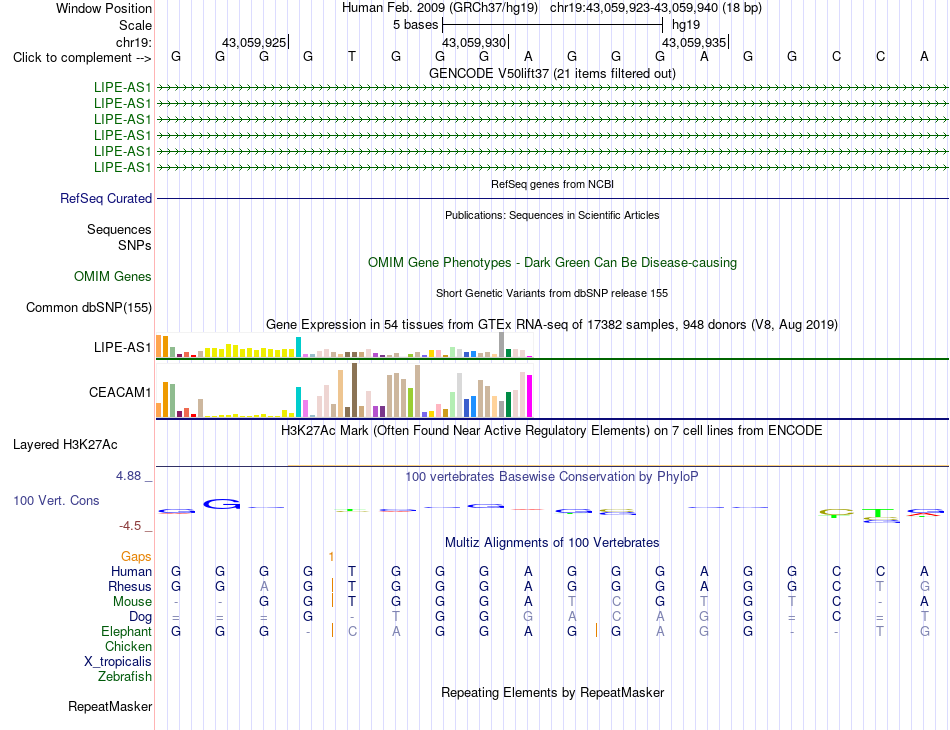Open 'Multiz Alignments of 100 Vertebrates' title
The height and width of the screenshot is (730, 950).
coord(552,543)
